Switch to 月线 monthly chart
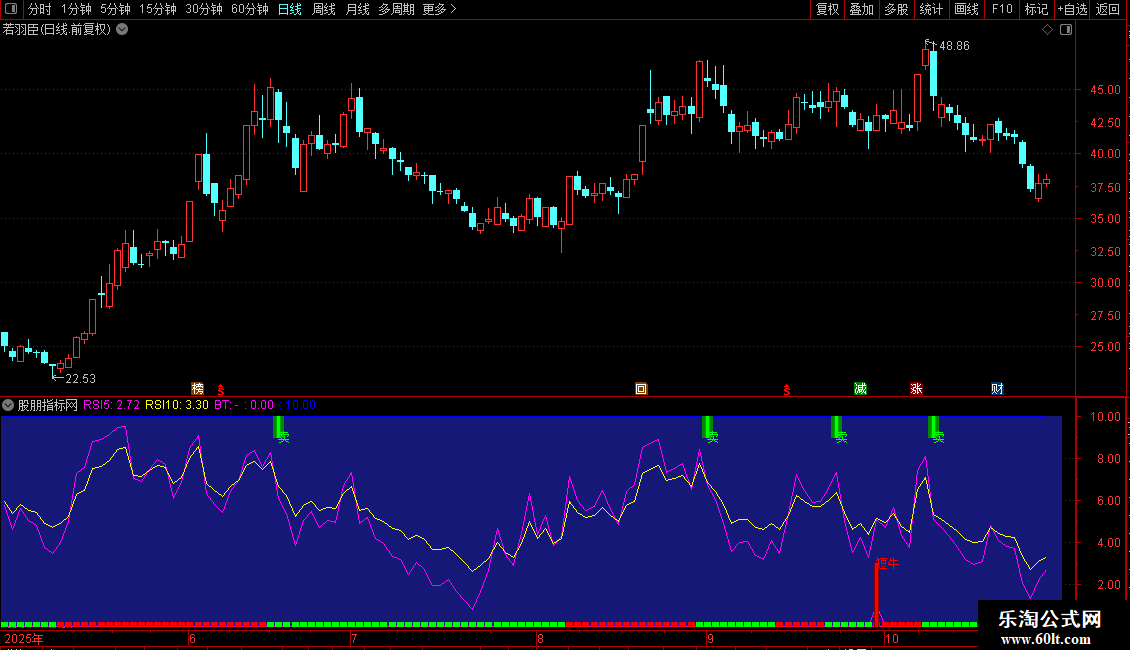This screenshot has height=650, width=1130. pyautogui.click(x=357, y=9)
